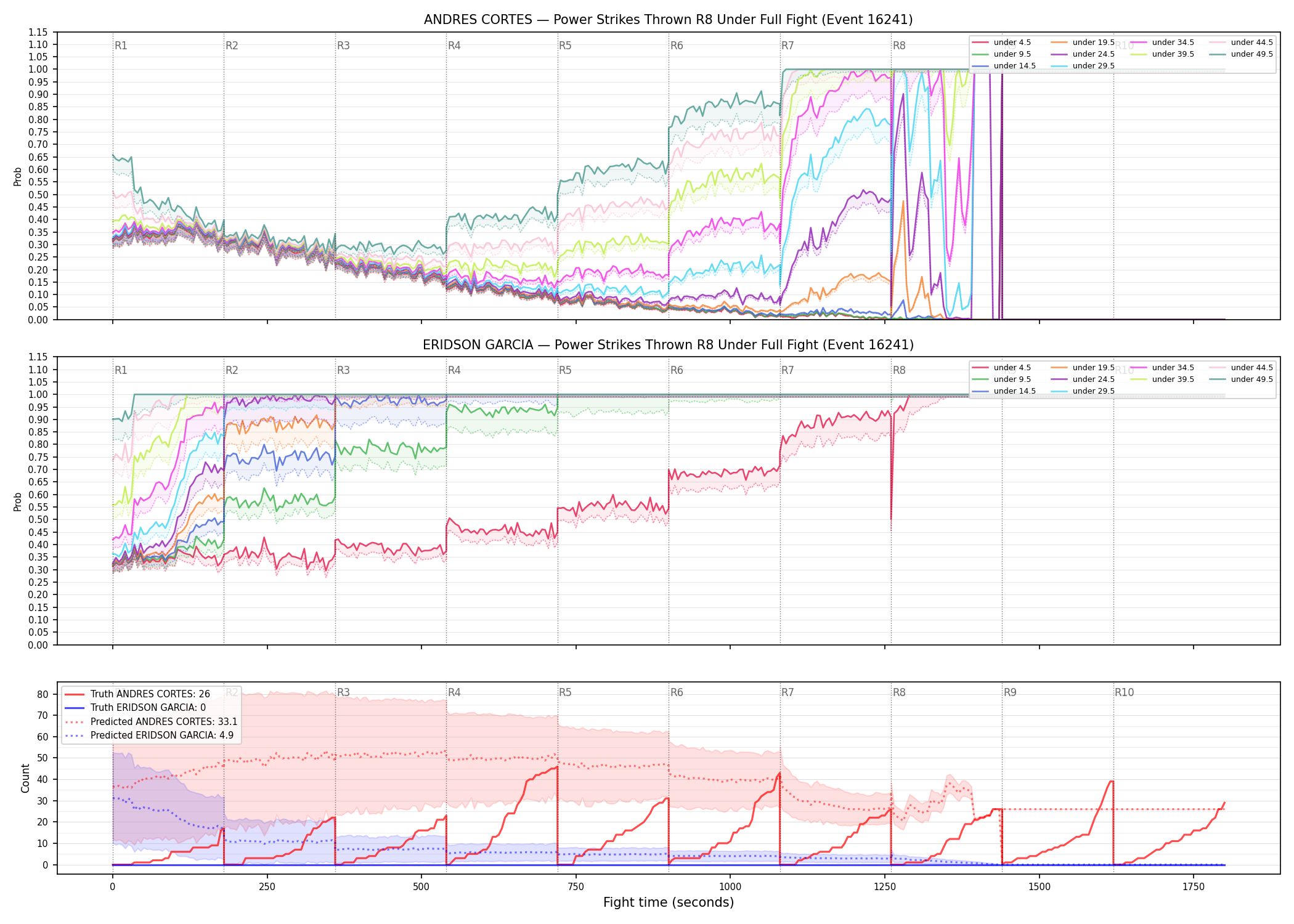Click 'Truth ERIDSON GARCIA: 0' legend entry

coord(136,708)
